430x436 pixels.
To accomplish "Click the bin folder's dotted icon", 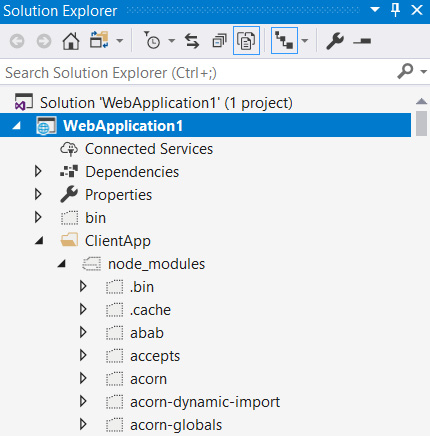I will [x=69, y=218].
